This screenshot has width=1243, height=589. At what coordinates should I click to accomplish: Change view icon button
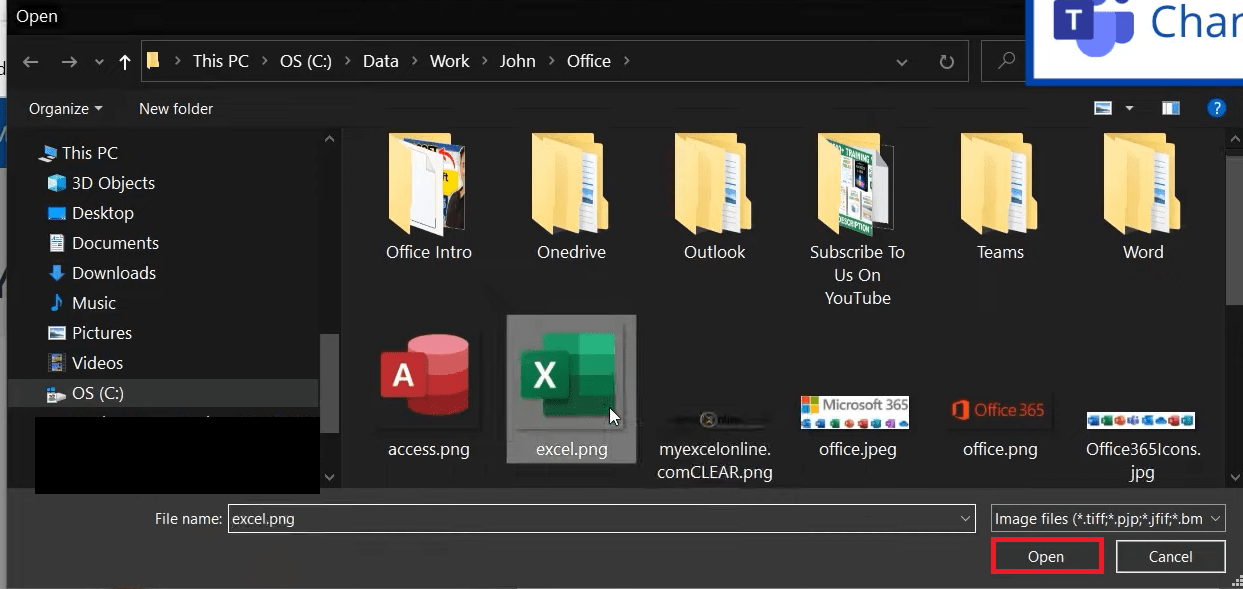(x=1104, y=108)
